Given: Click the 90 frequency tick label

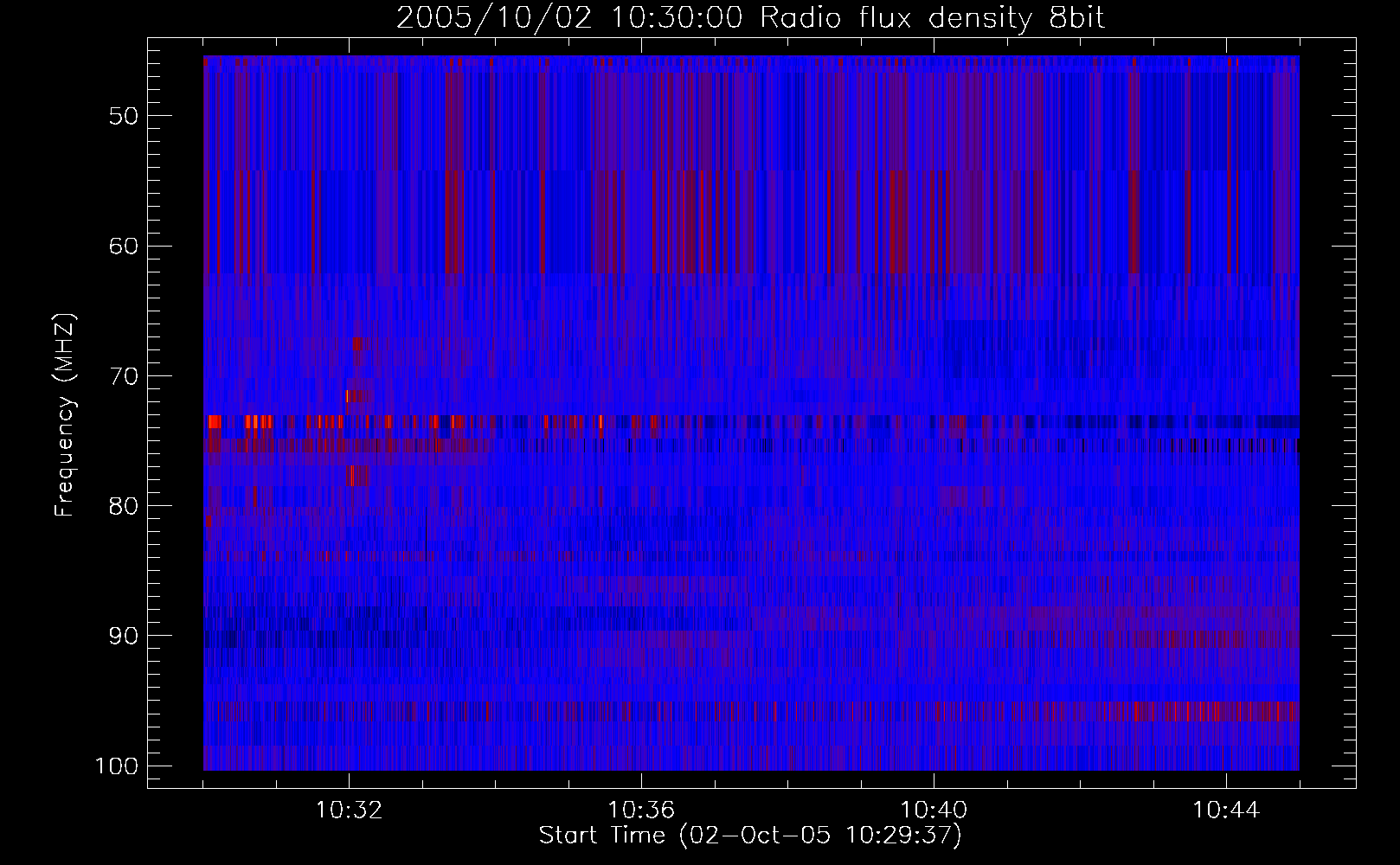Looking at the screenshot, I should (124, 636).
